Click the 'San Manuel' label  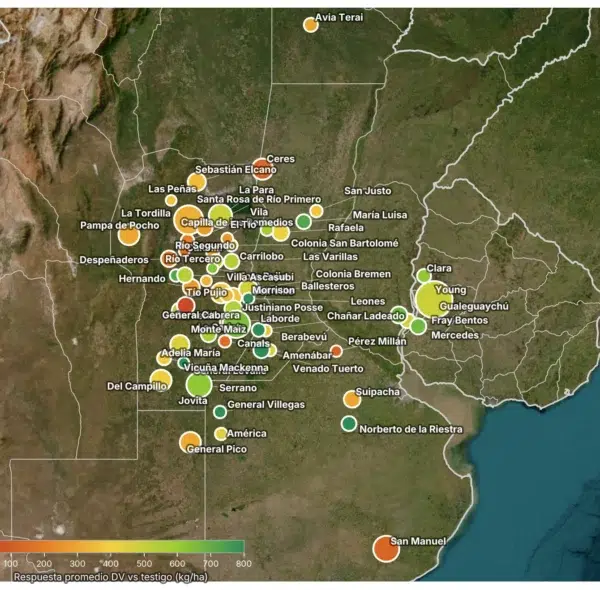418,541
